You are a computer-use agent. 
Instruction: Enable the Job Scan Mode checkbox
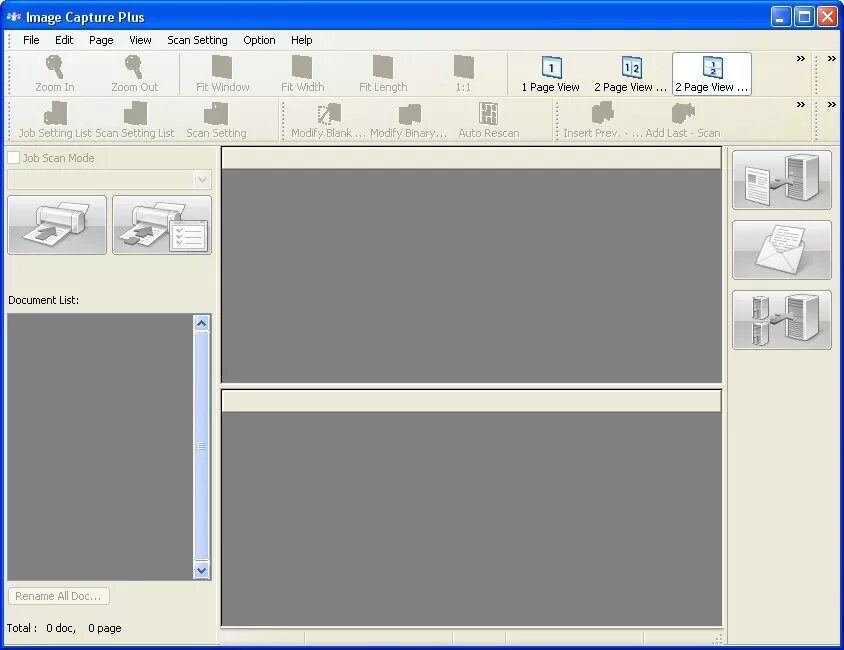13,158
